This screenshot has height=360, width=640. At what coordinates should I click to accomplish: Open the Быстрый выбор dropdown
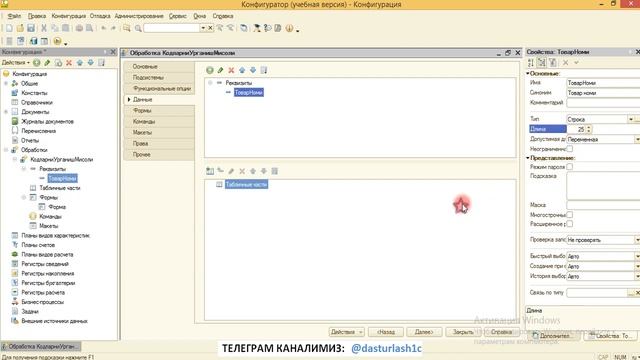pyautogui.click(x=637, y=256)
